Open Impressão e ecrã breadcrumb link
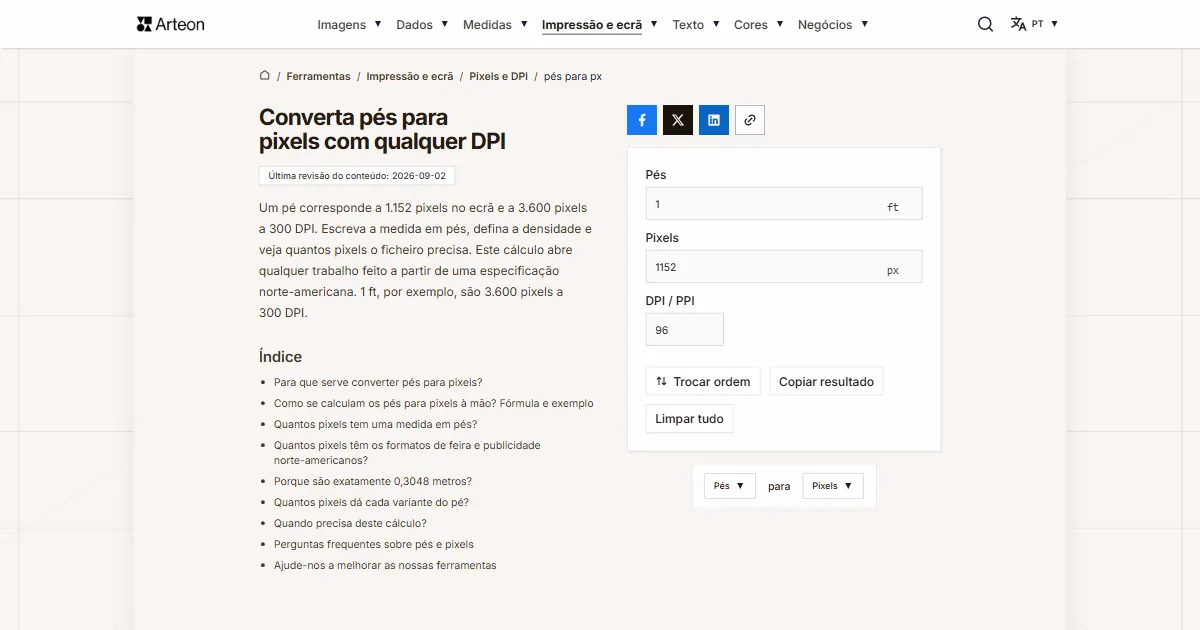Image resolution: width=1200 pixels, height=630 pixels. [410, 76]
